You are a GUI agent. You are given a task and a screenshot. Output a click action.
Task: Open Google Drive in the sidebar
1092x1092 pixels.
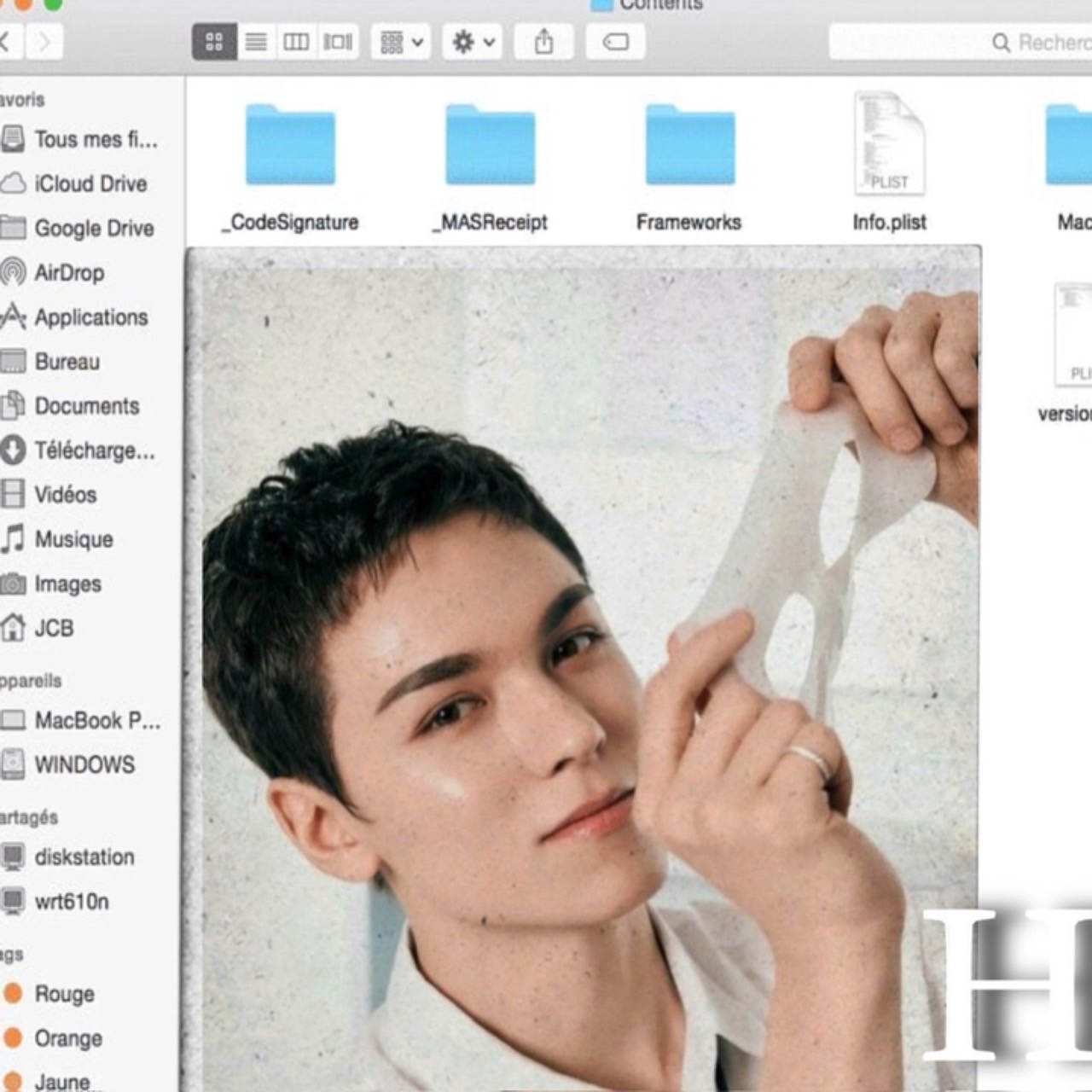[x=94, y=228]
